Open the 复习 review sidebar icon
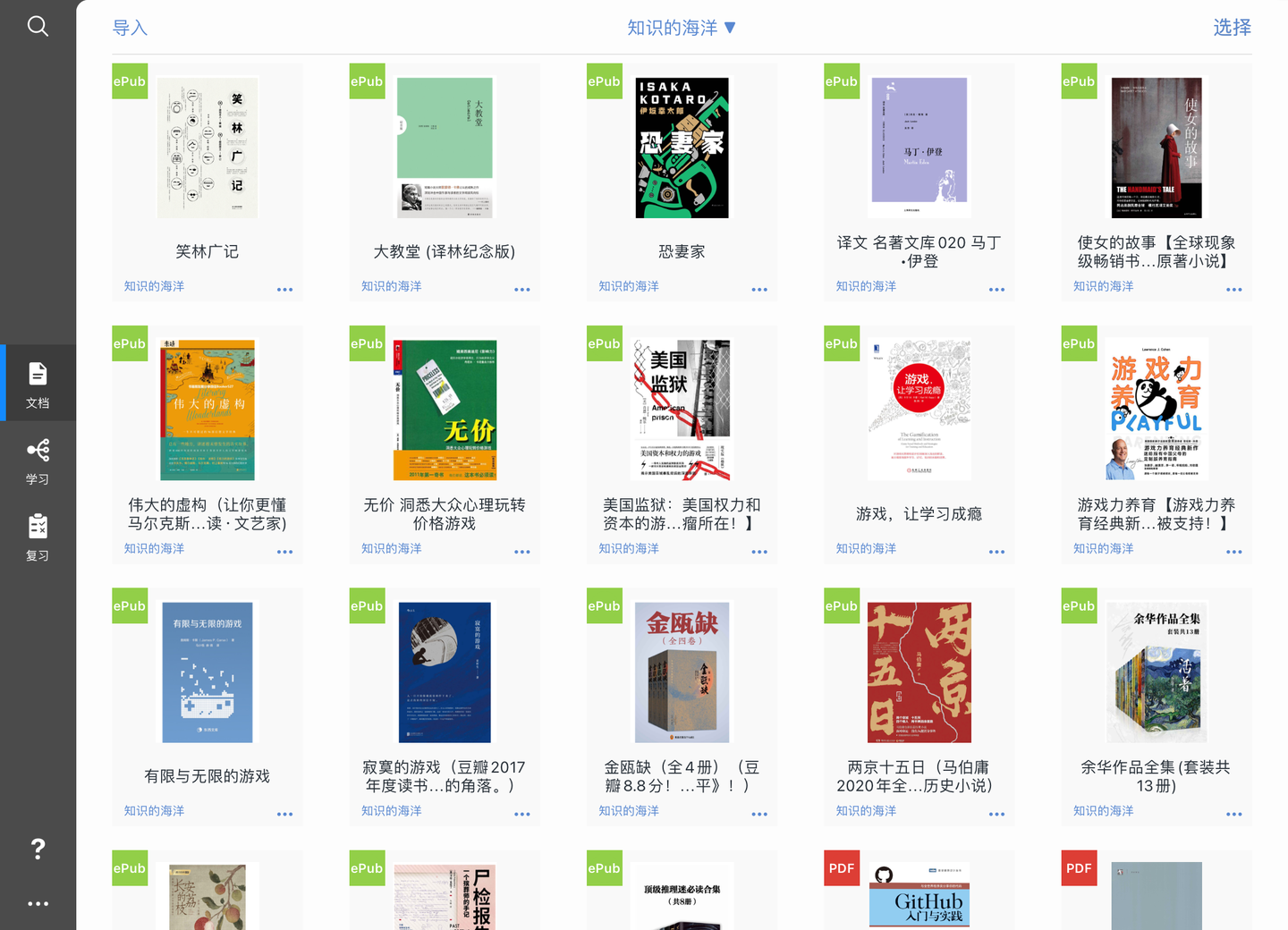The image size is (1288, 930). 38,537
